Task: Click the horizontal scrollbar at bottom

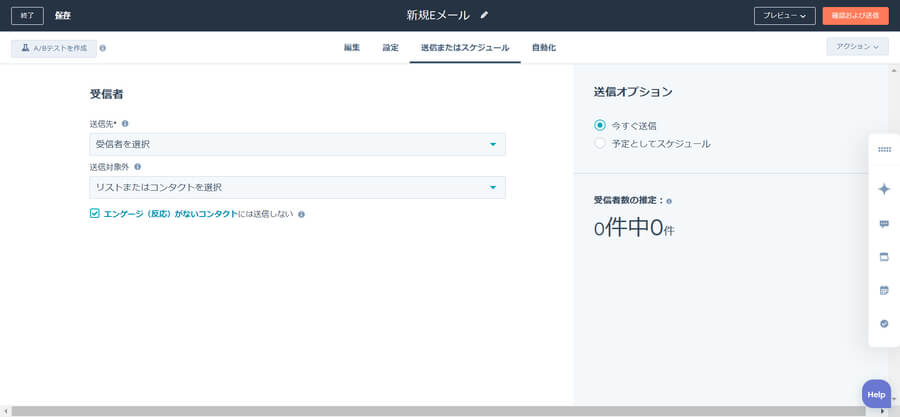Action: pos(440,411)
